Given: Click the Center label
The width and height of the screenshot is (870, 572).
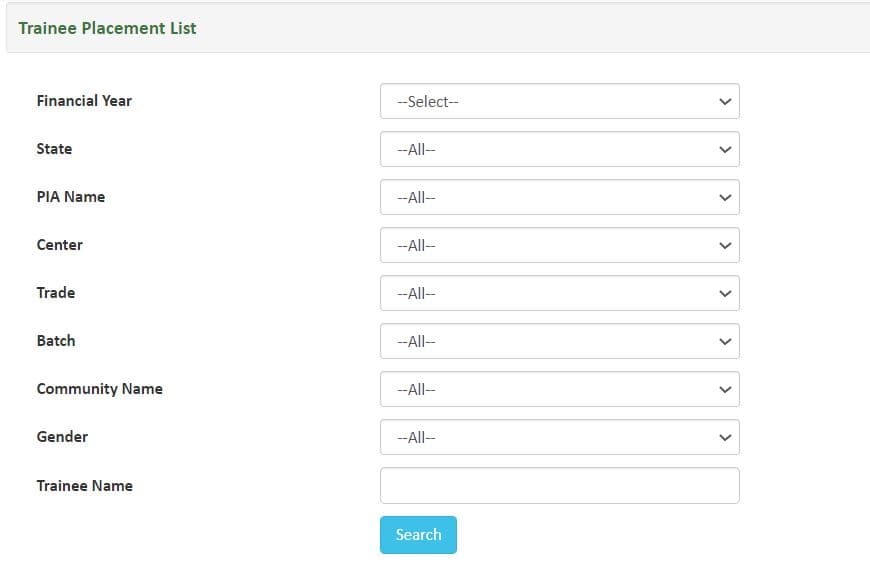Looking at the screenshot, I should pyautogui.click(x=59, y=245).
